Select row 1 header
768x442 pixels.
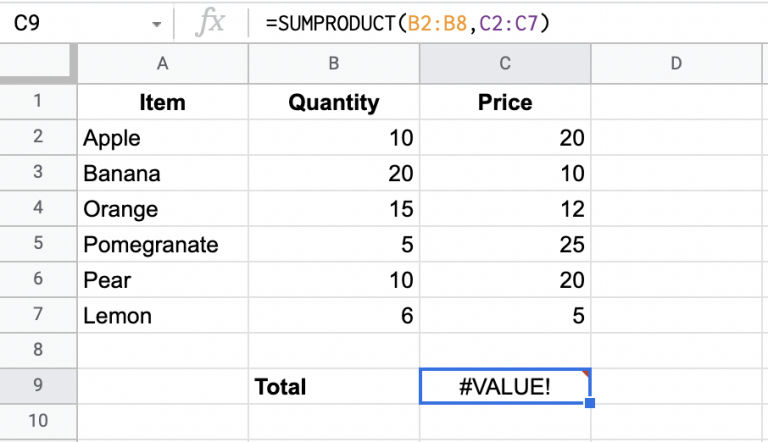coord(38,101)
